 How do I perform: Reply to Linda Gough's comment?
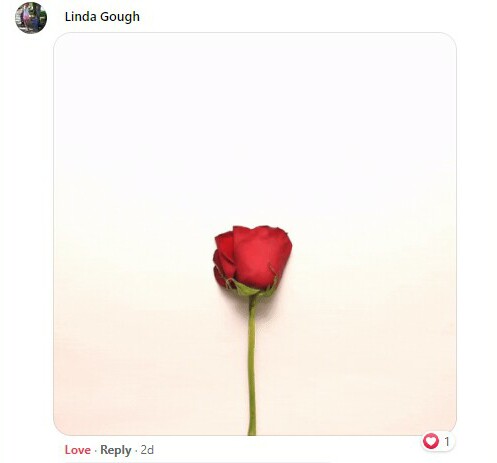[116, 450]
